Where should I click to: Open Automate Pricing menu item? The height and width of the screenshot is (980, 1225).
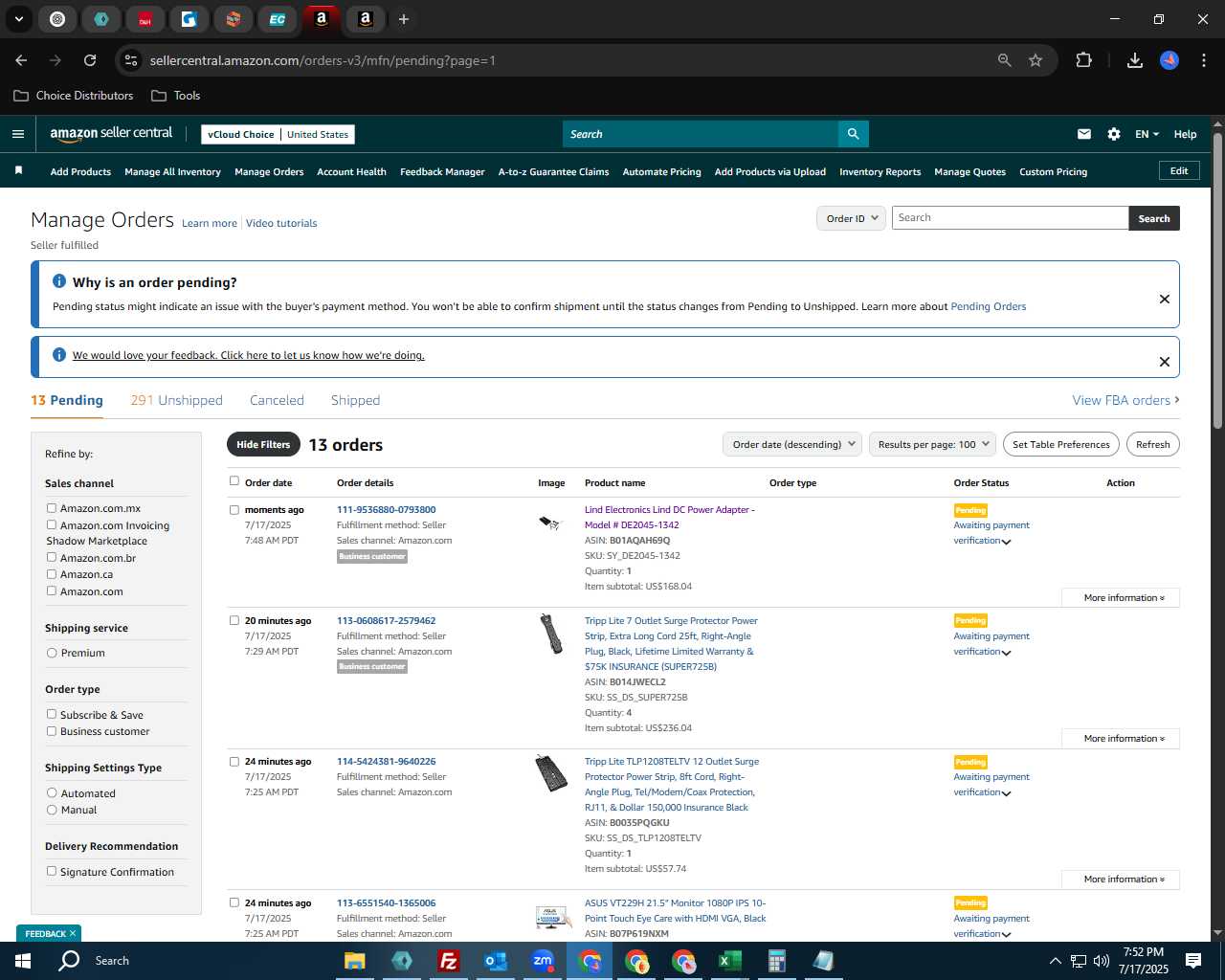point(661,171)
